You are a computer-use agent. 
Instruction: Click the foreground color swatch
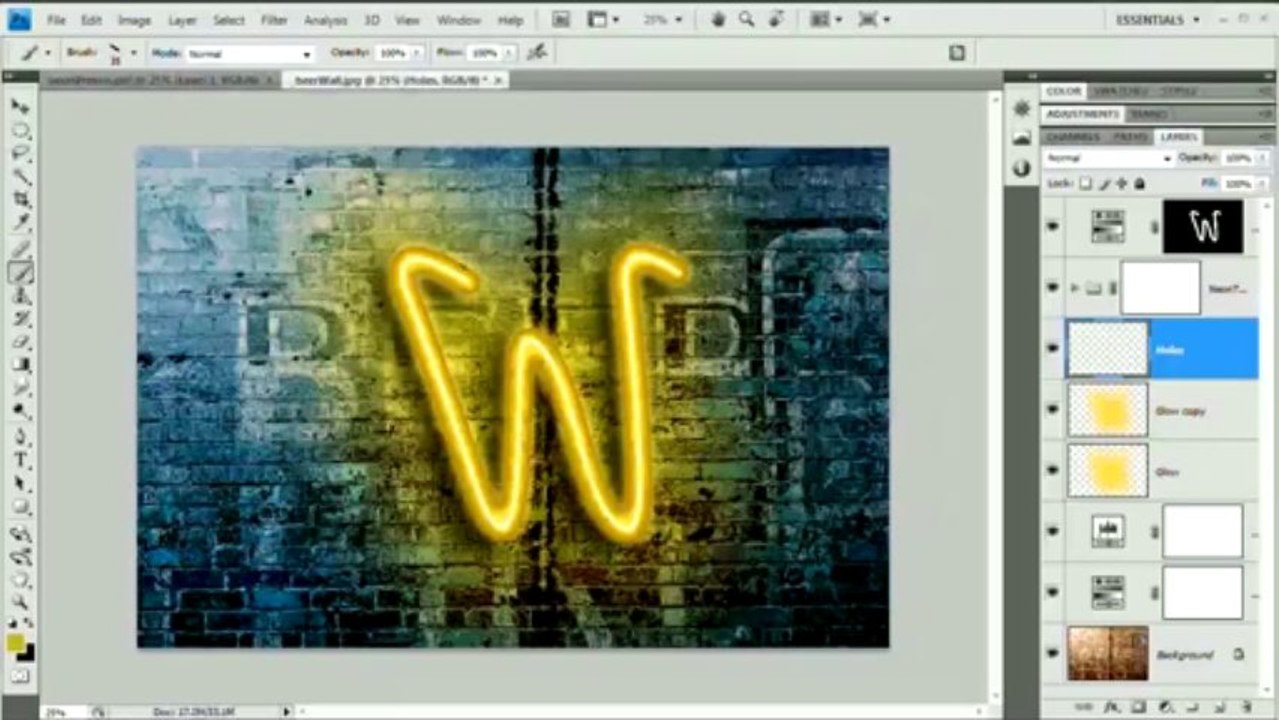16,642
